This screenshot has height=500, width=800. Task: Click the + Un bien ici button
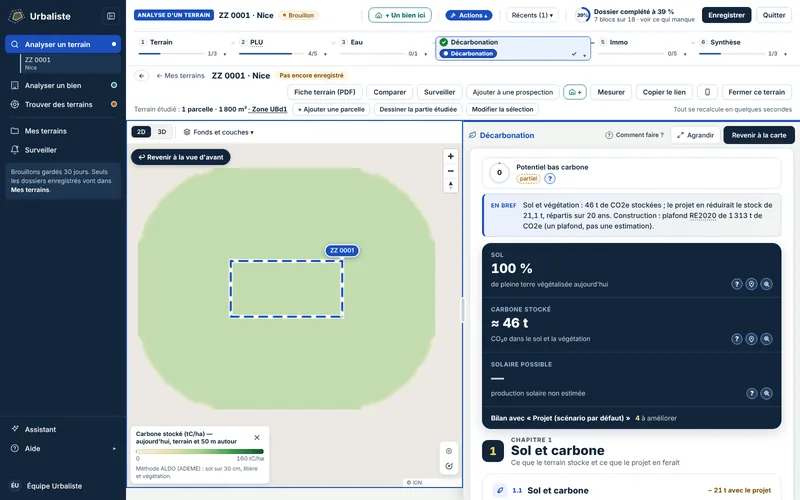[400, 15]
